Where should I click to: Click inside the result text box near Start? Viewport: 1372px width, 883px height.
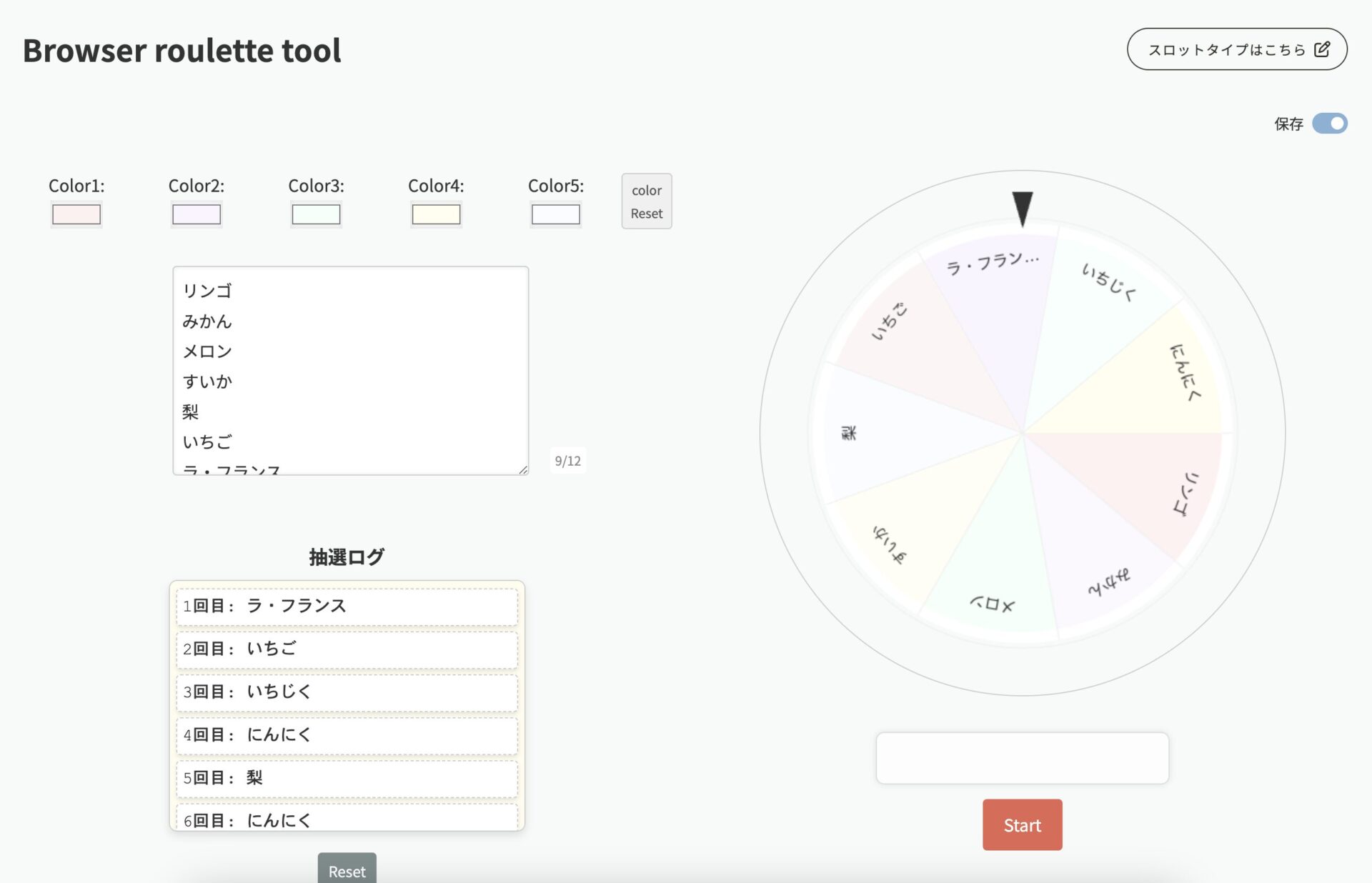click(1022, 757)
